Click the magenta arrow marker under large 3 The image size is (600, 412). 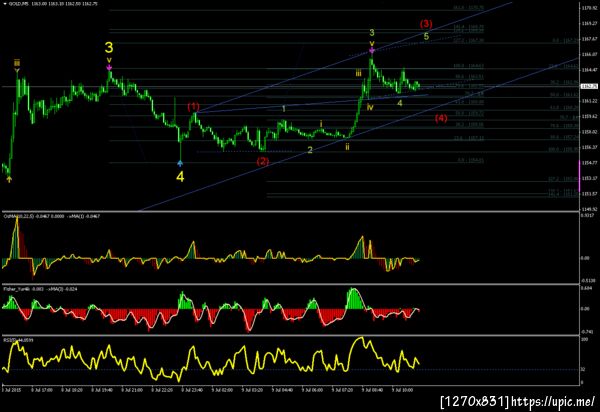click(109, 68)
